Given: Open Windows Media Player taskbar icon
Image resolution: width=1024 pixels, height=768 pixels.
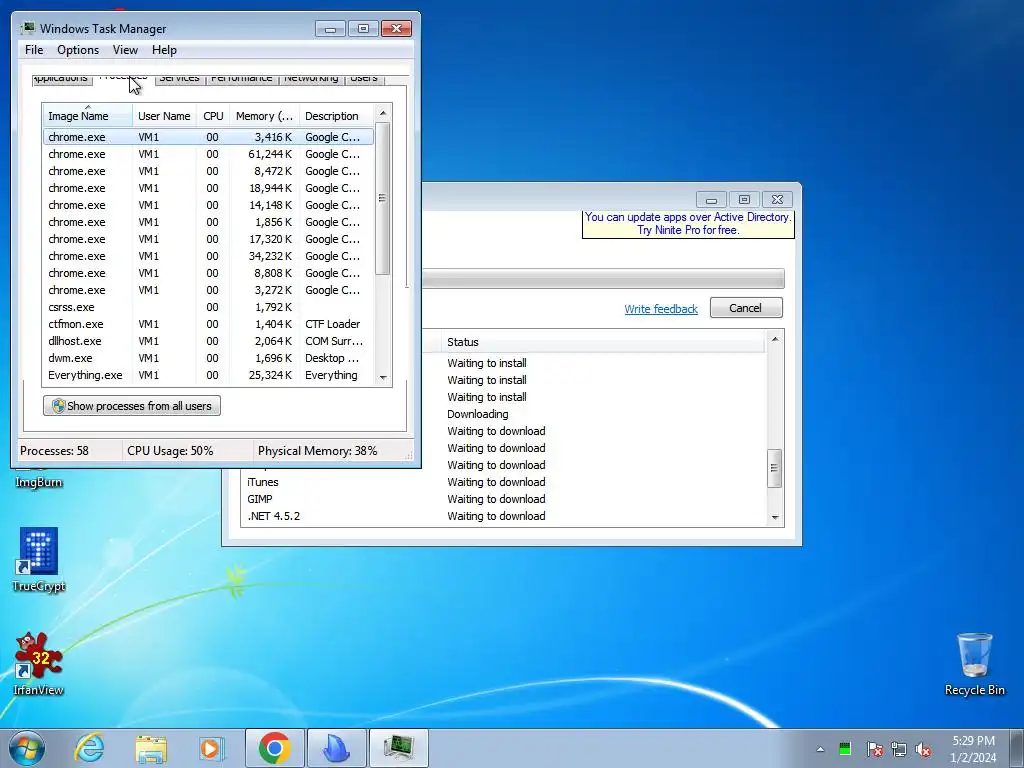Looking at the screenshot, I should coord(212,748).
